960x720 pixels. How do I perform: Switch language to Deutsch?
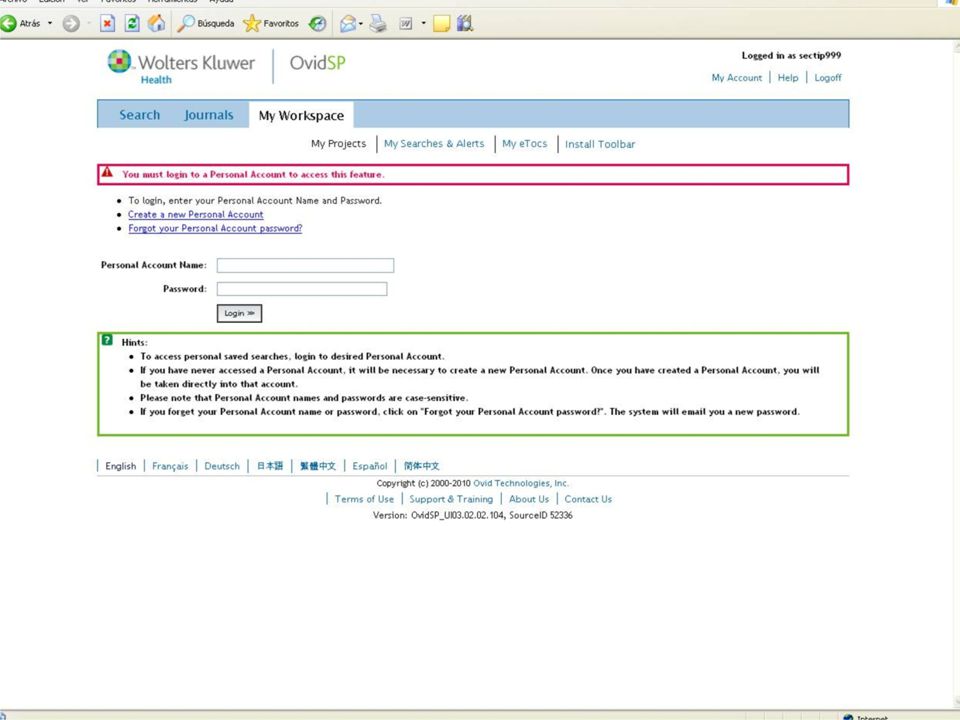pyautogui.click(x=222, y=466)
